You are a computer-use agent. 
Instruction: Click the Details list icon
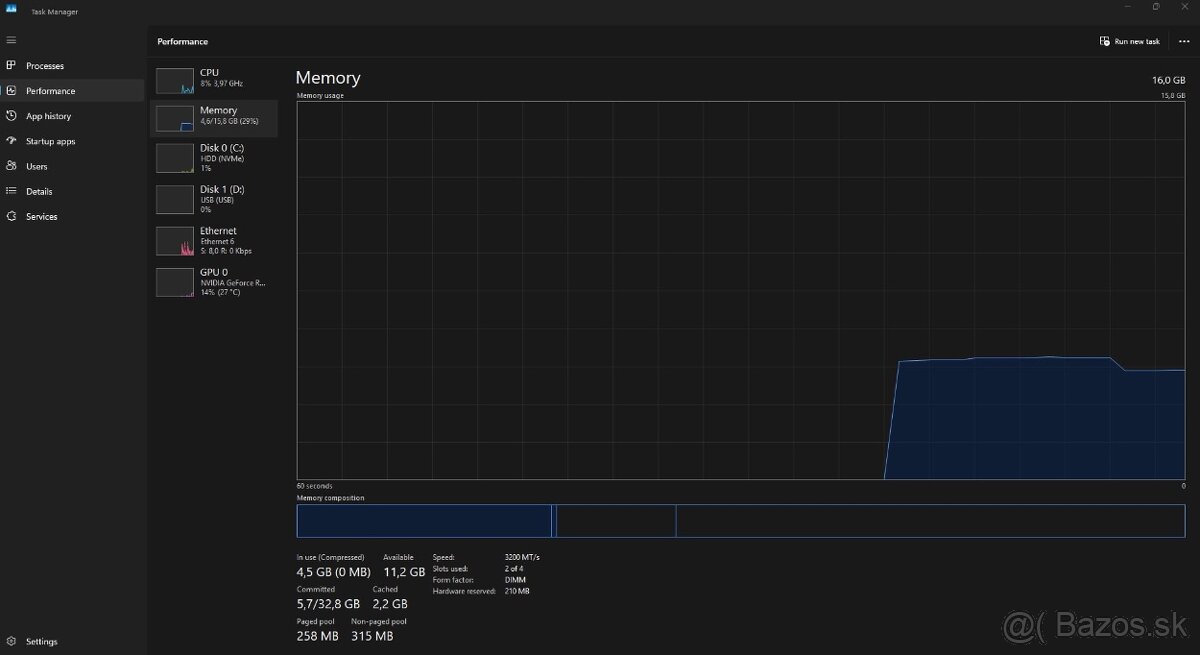click(11, 191)
